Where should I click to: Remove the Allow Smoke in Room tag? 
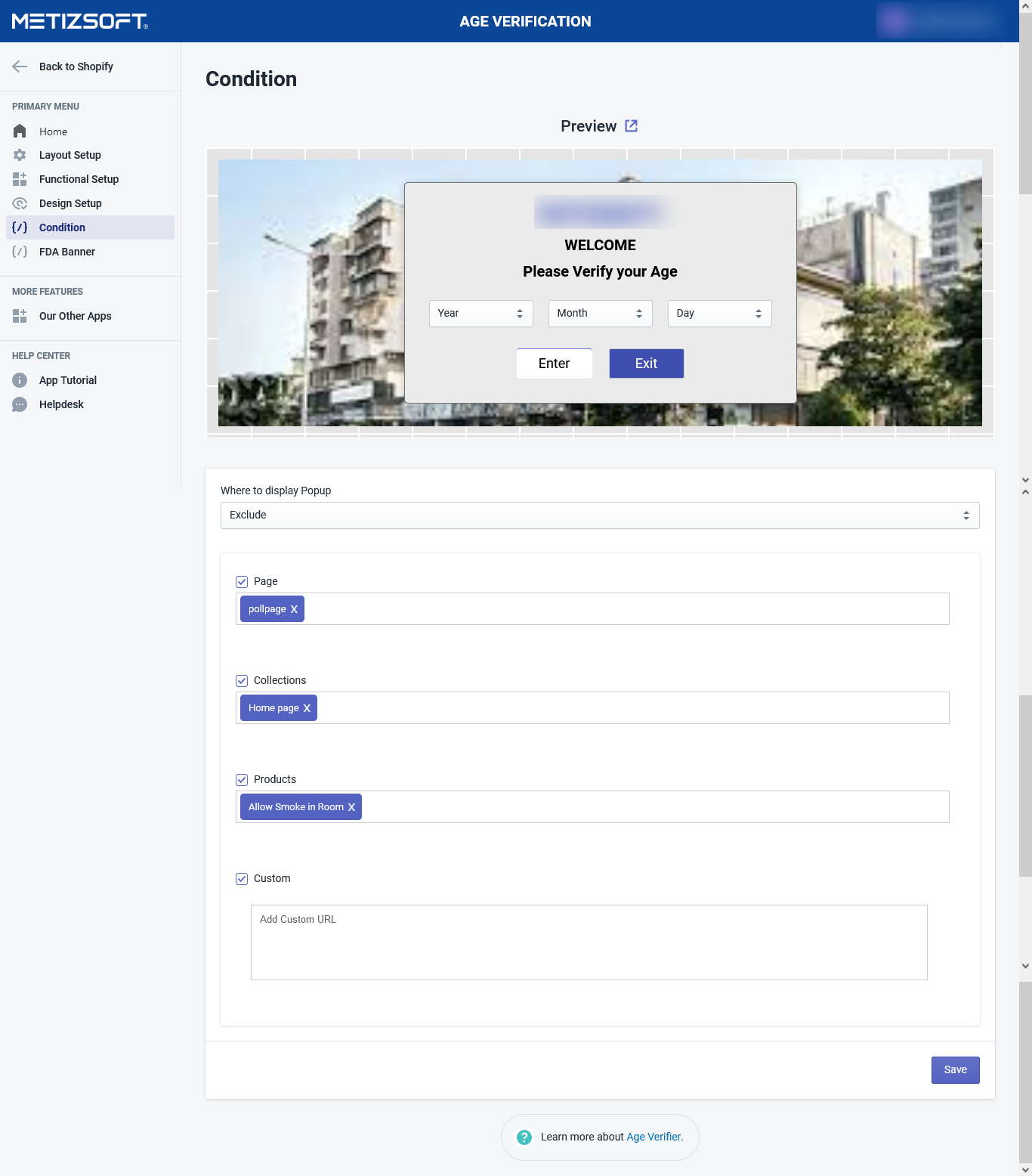[351, 807]
